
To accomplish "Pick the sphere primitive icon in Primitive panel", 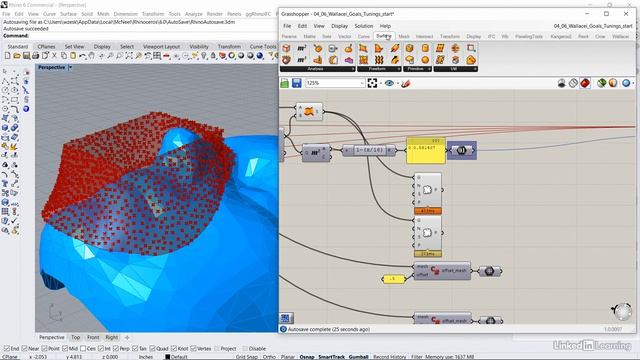I will (x=425, y=60).
